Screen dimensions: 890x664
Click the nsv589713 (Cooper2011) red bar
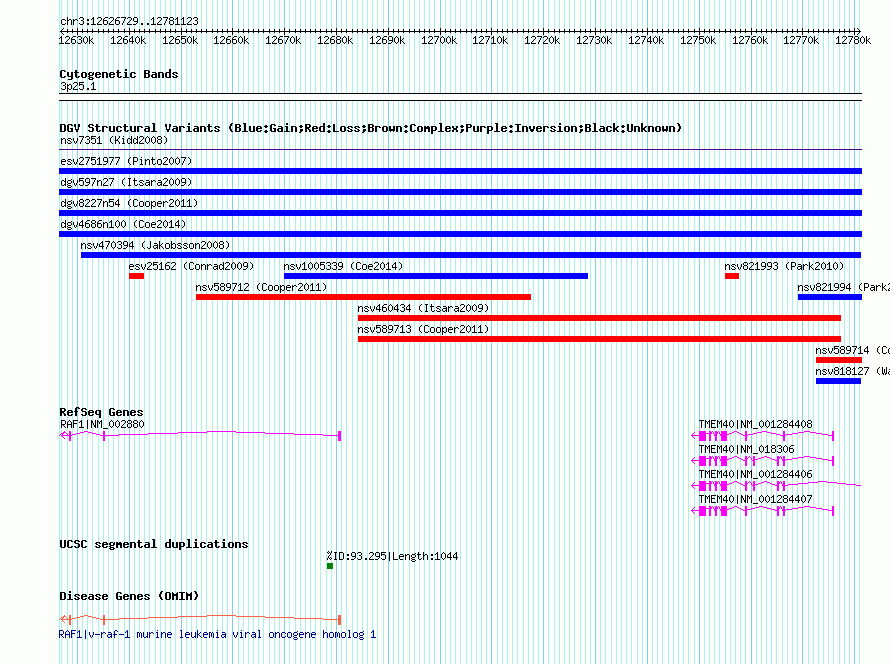599,339
